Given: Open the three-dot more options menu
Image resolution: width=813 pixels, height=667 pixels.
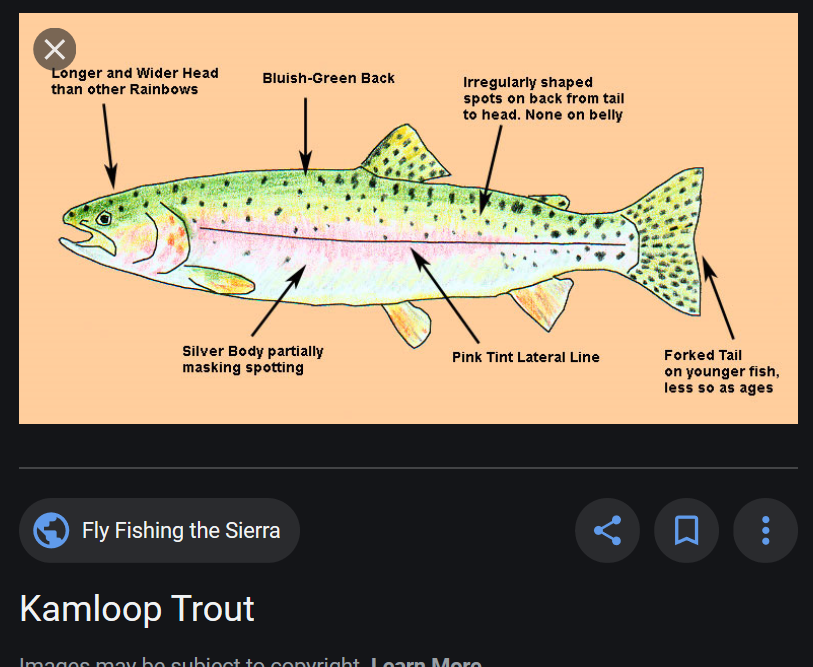Looking at the screenshot, I should click(x=765, y=530).
